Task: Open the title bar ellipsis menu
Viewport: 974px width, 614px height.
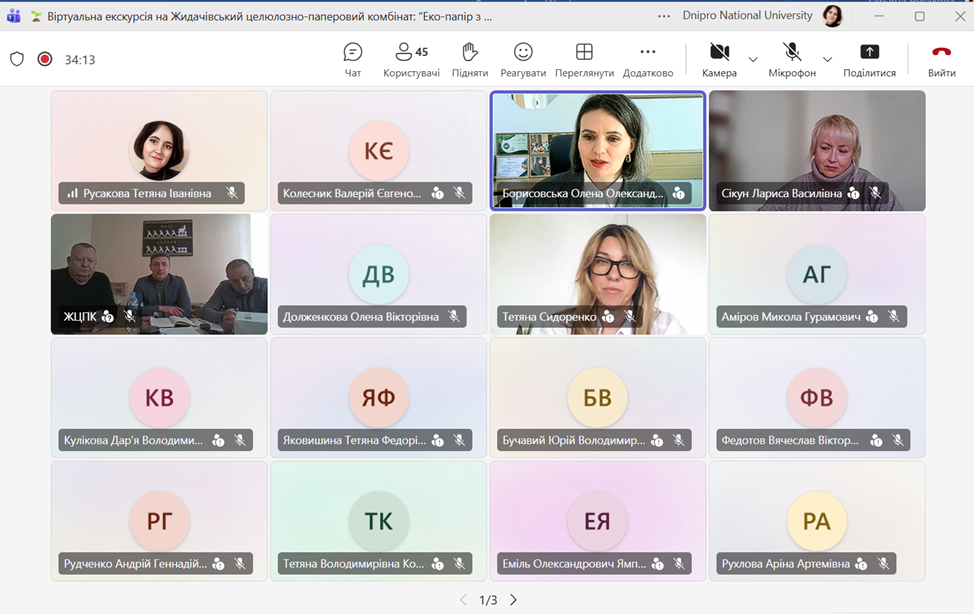Action: coord(664,16)
